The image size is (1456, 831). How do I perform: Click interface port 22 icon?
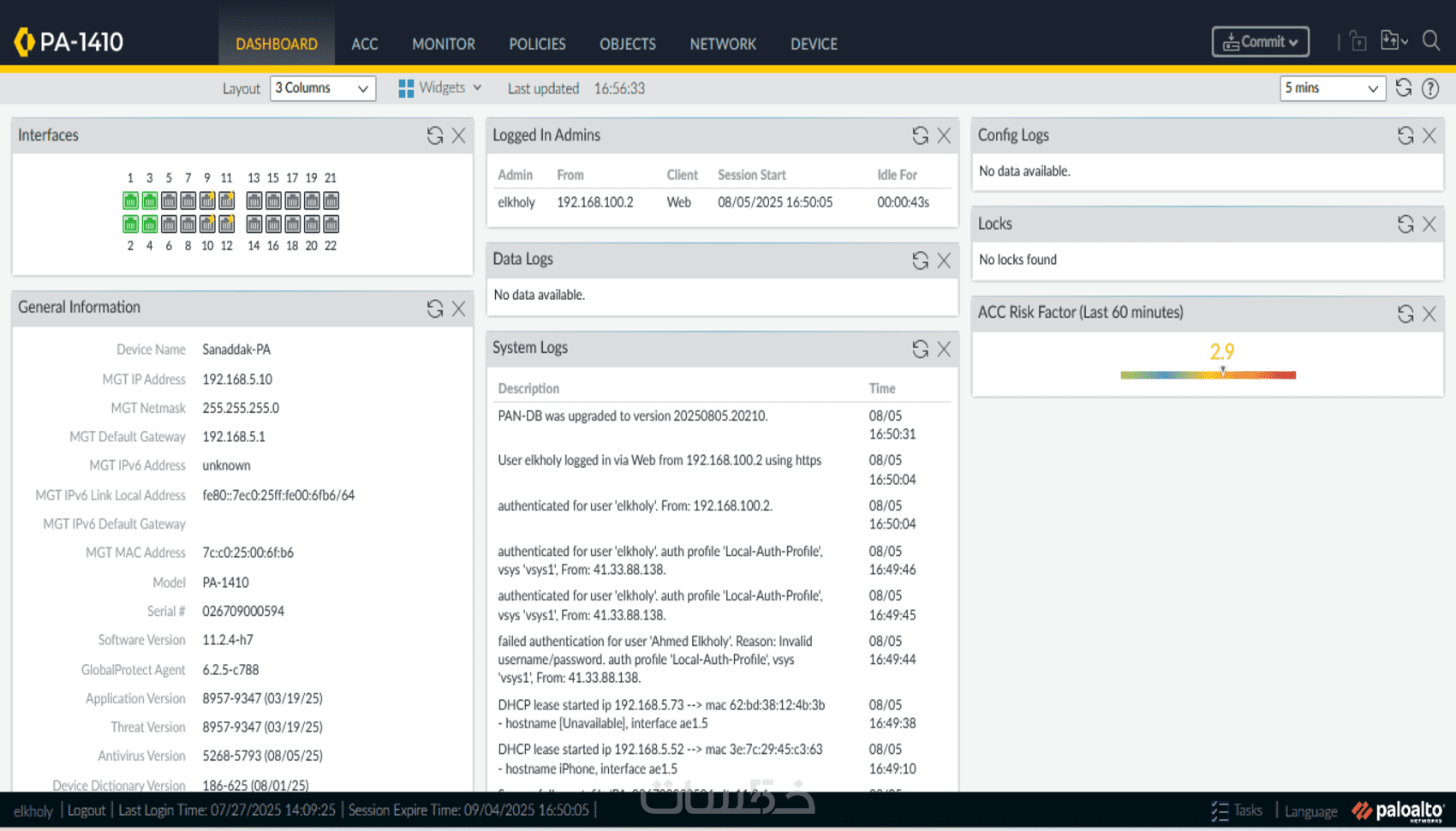click(331, 224)
